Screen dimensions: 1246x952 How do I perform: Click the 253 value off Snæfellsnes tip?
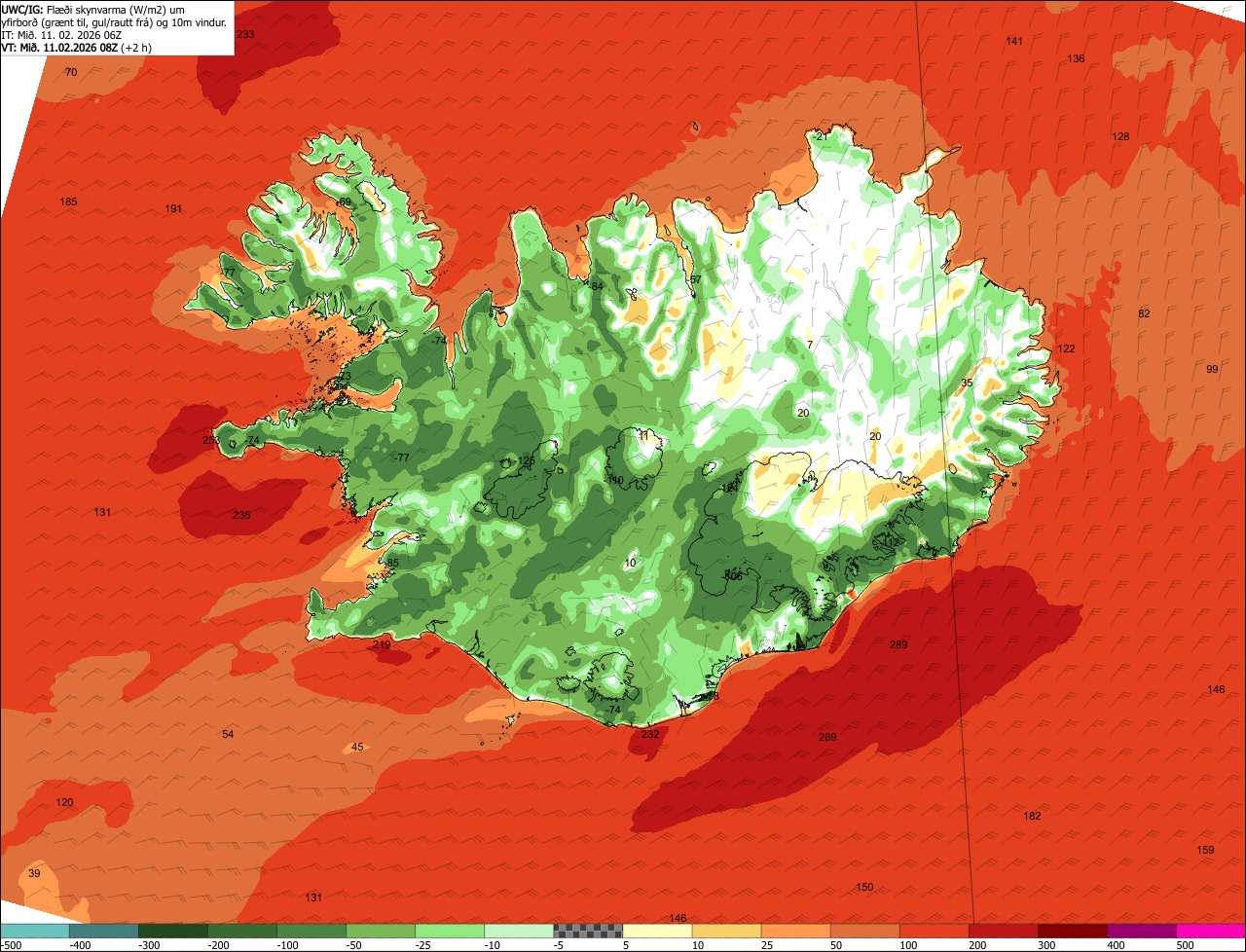click(x=210, y=440)
